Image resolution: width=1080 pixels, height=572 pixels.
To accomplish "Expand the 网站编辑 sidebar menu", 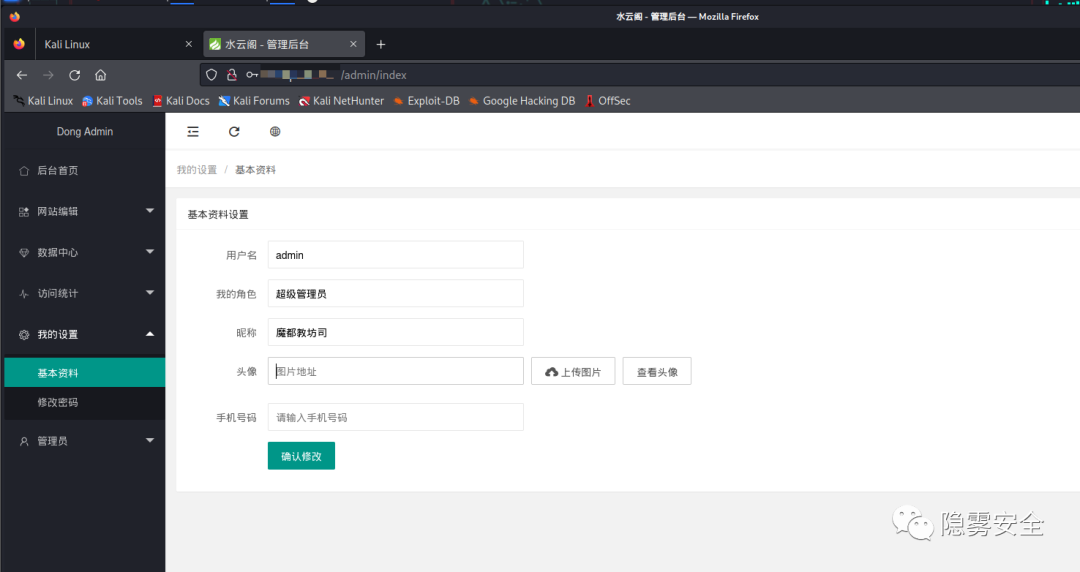I will pos(84,212).
